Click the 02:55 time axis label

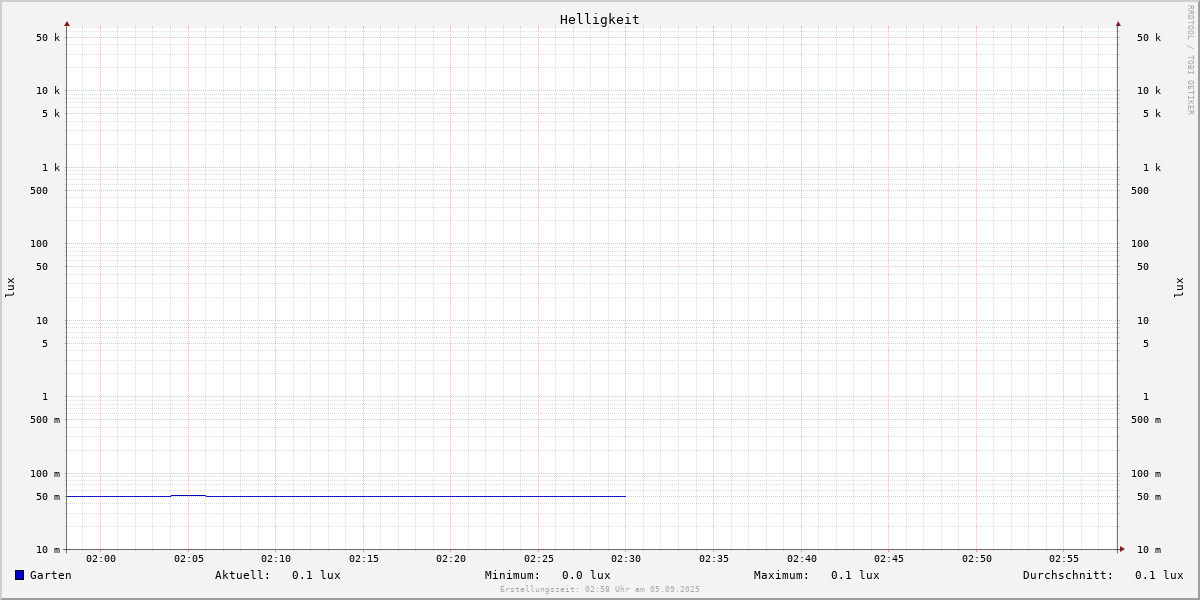coord(1064,559)
